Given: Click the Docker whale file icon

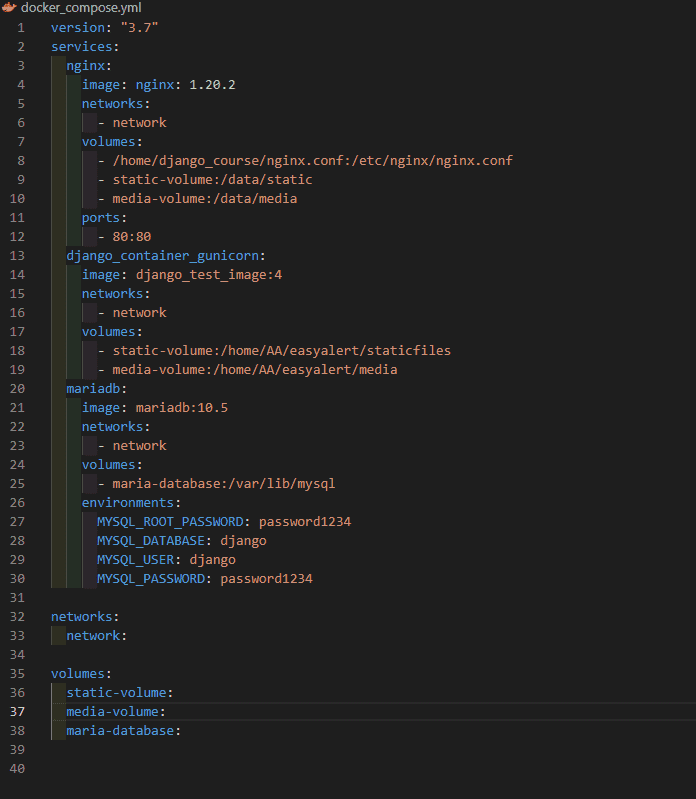Looking at the screenshot, I should click(x=9, y=8).
